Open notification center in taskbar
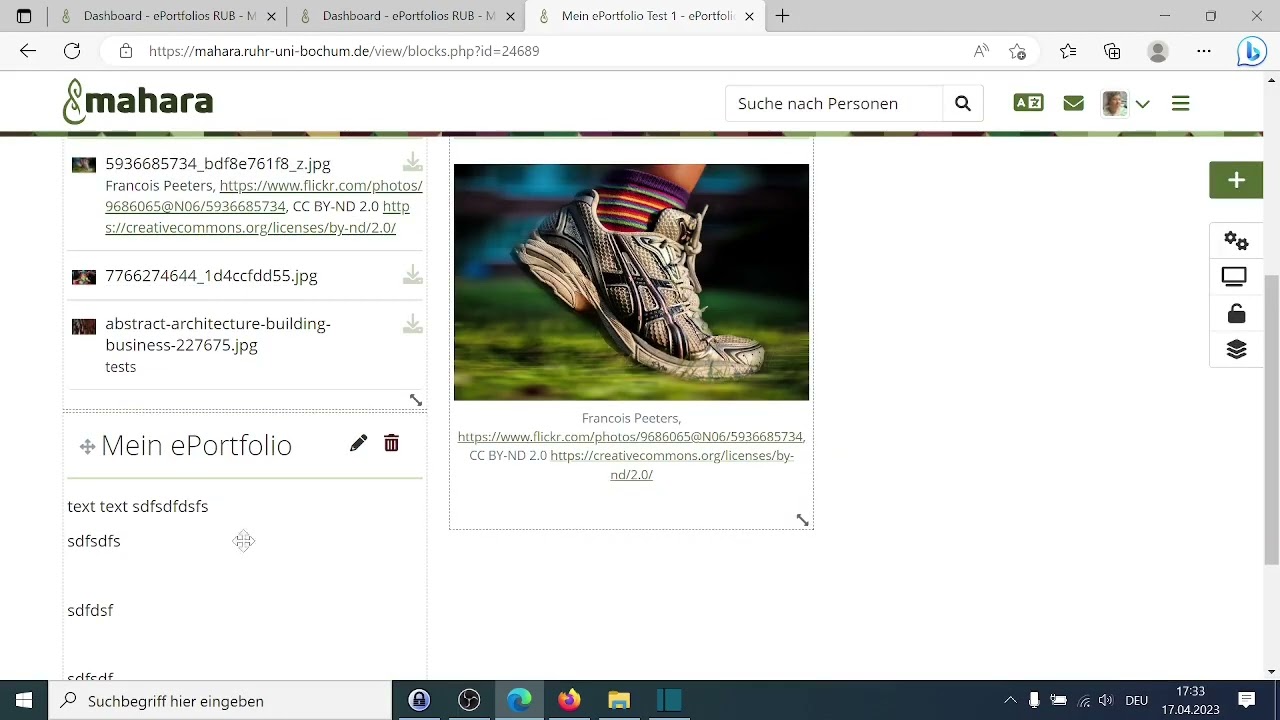Image resolution: width=1280 pixels, height=720 pixels. 1247,700
